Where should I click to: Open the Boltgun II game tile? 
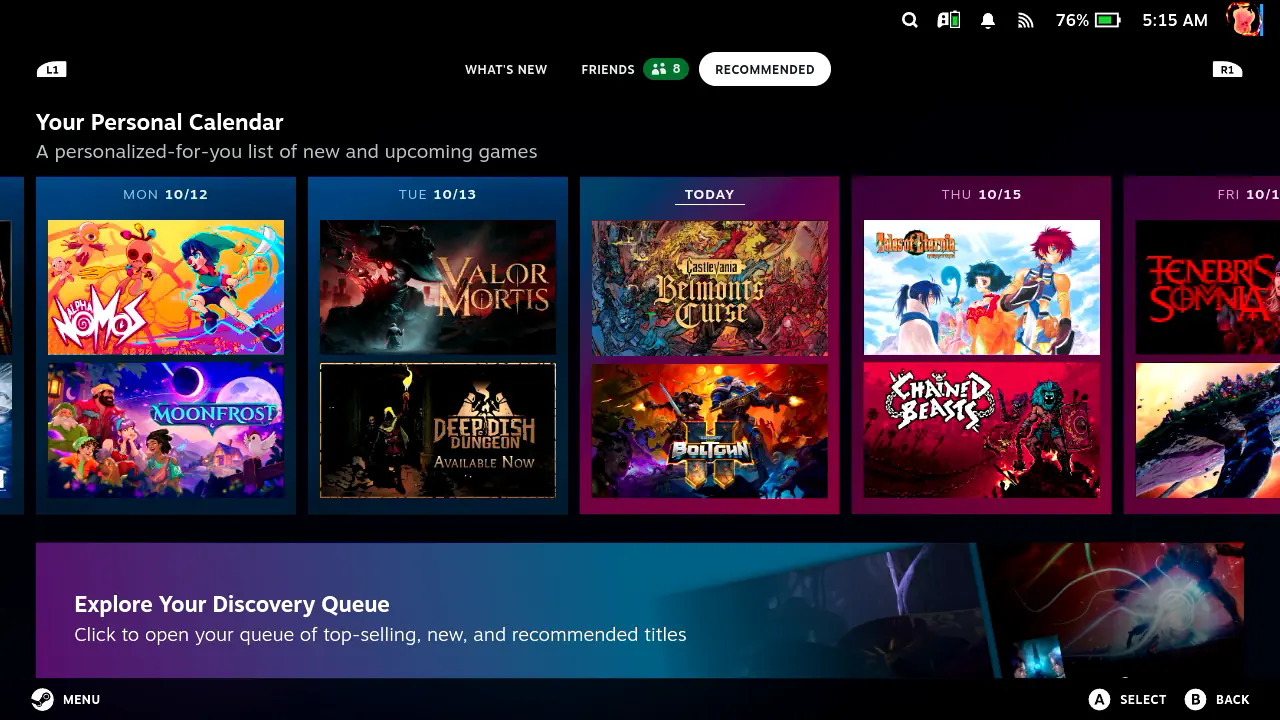tap(710, 431)
